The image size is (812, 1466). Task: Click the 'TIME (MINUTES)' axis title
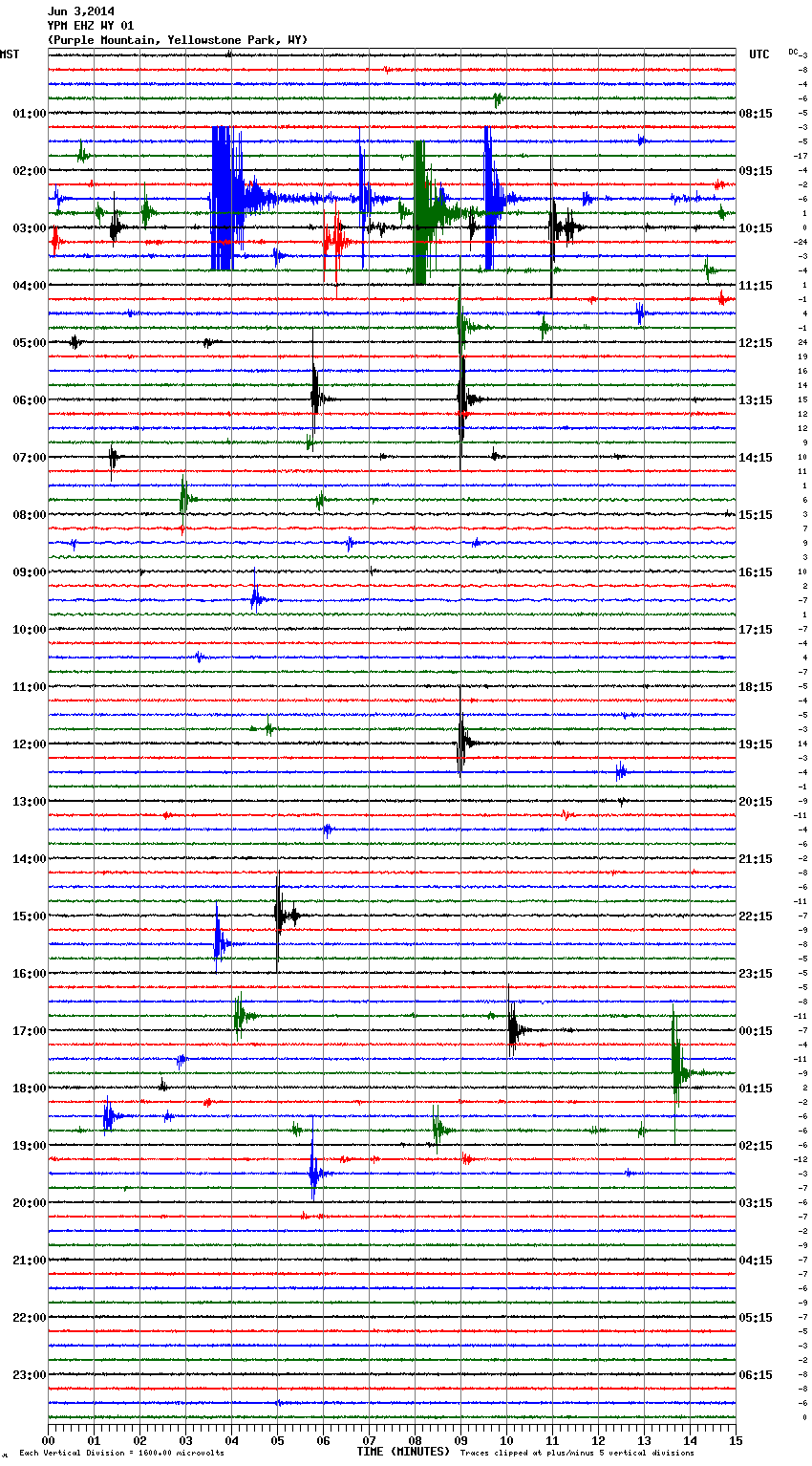click(403, 1452)
